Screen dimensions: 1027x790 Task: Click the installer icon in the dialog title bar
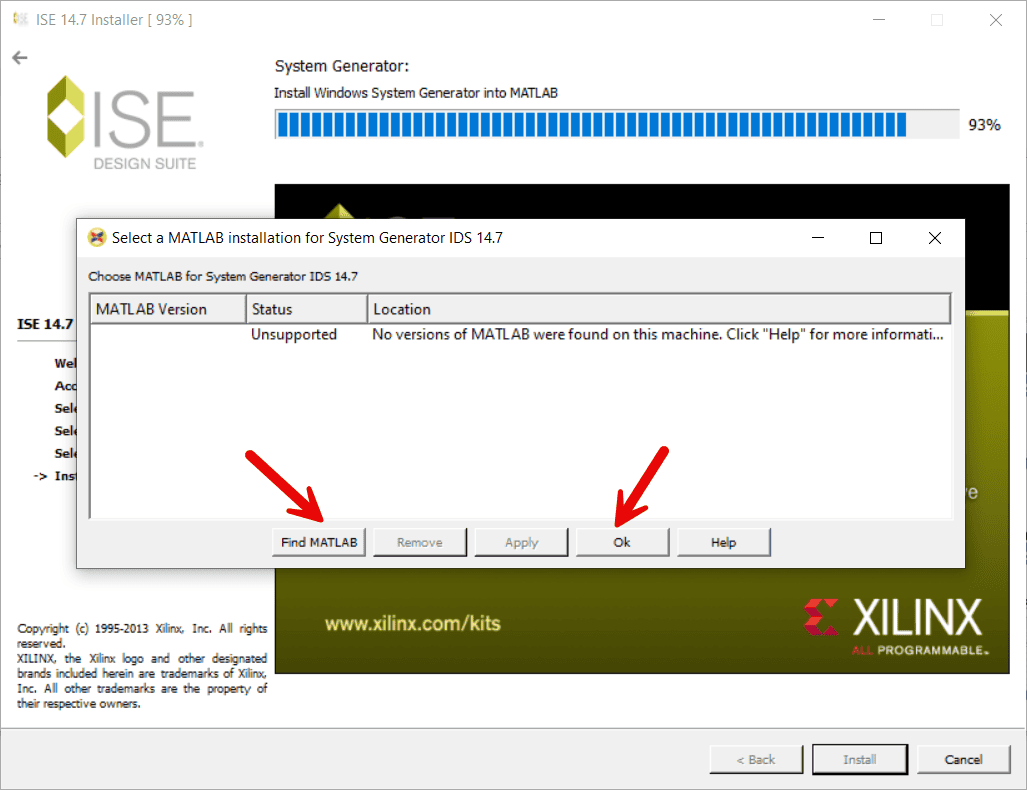click(x=96, y=237)
